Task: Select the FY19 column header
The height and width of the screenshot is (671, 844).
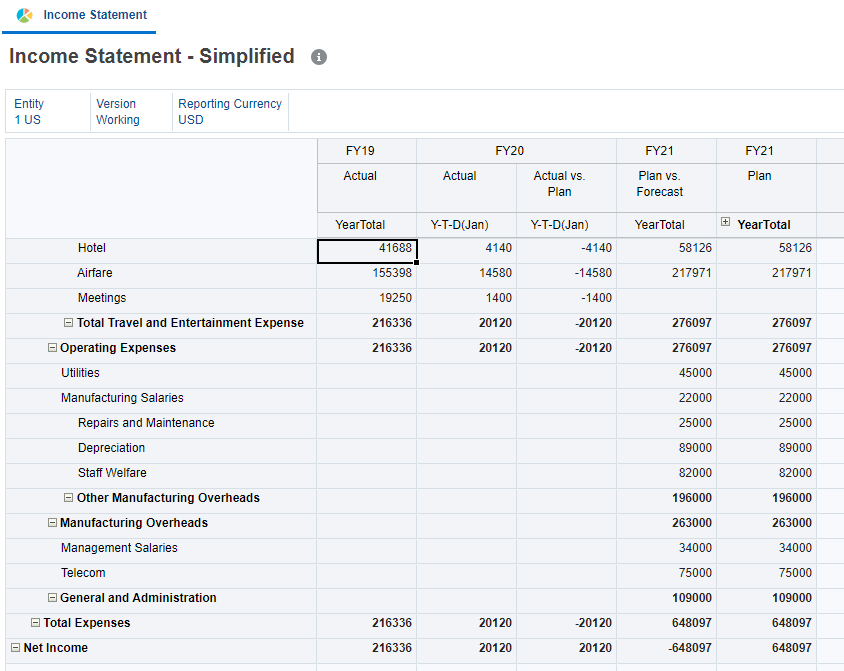Action: pos(360,151)
